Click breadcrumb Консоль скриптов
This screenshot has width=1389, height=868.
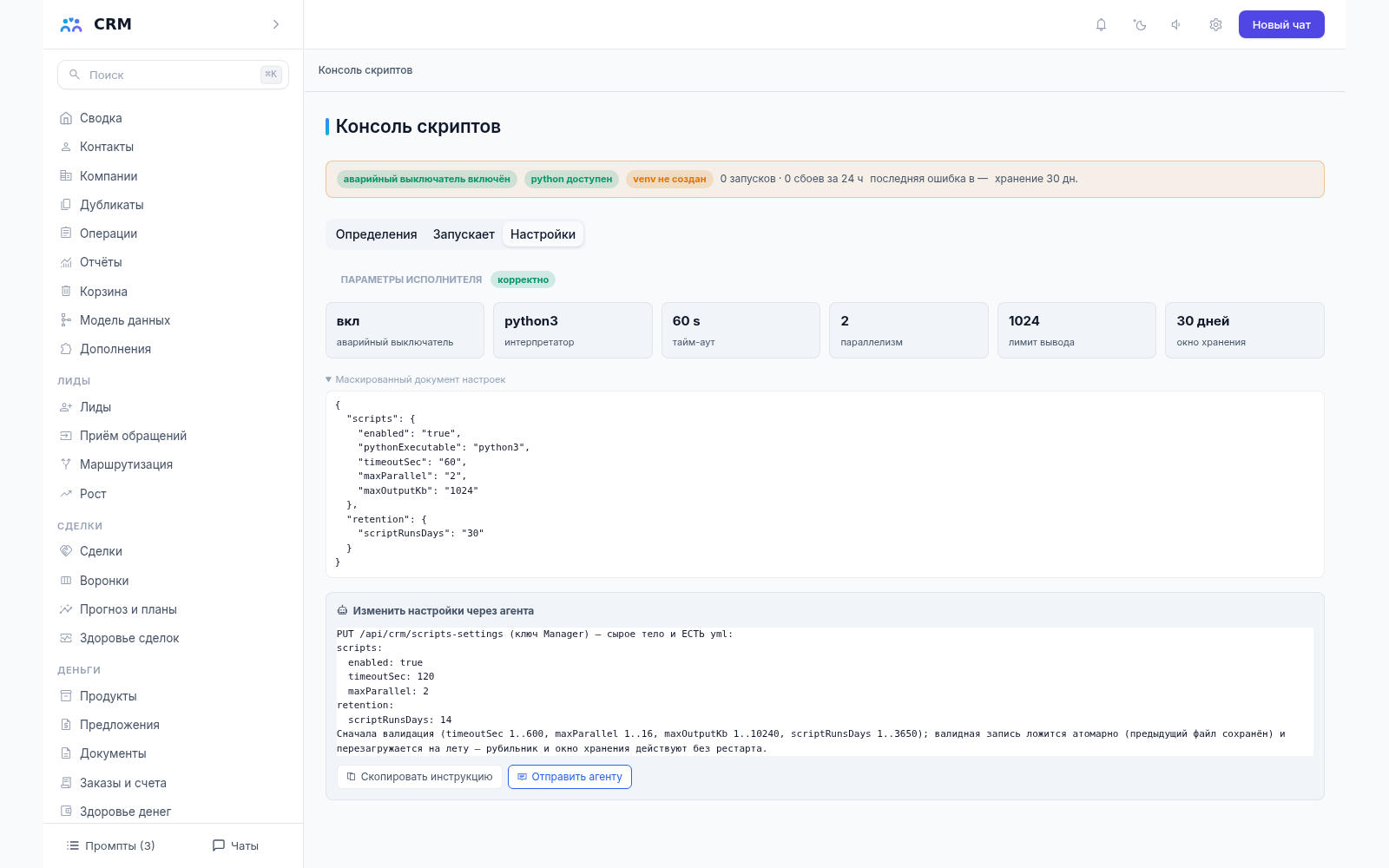tap(365, 70)
